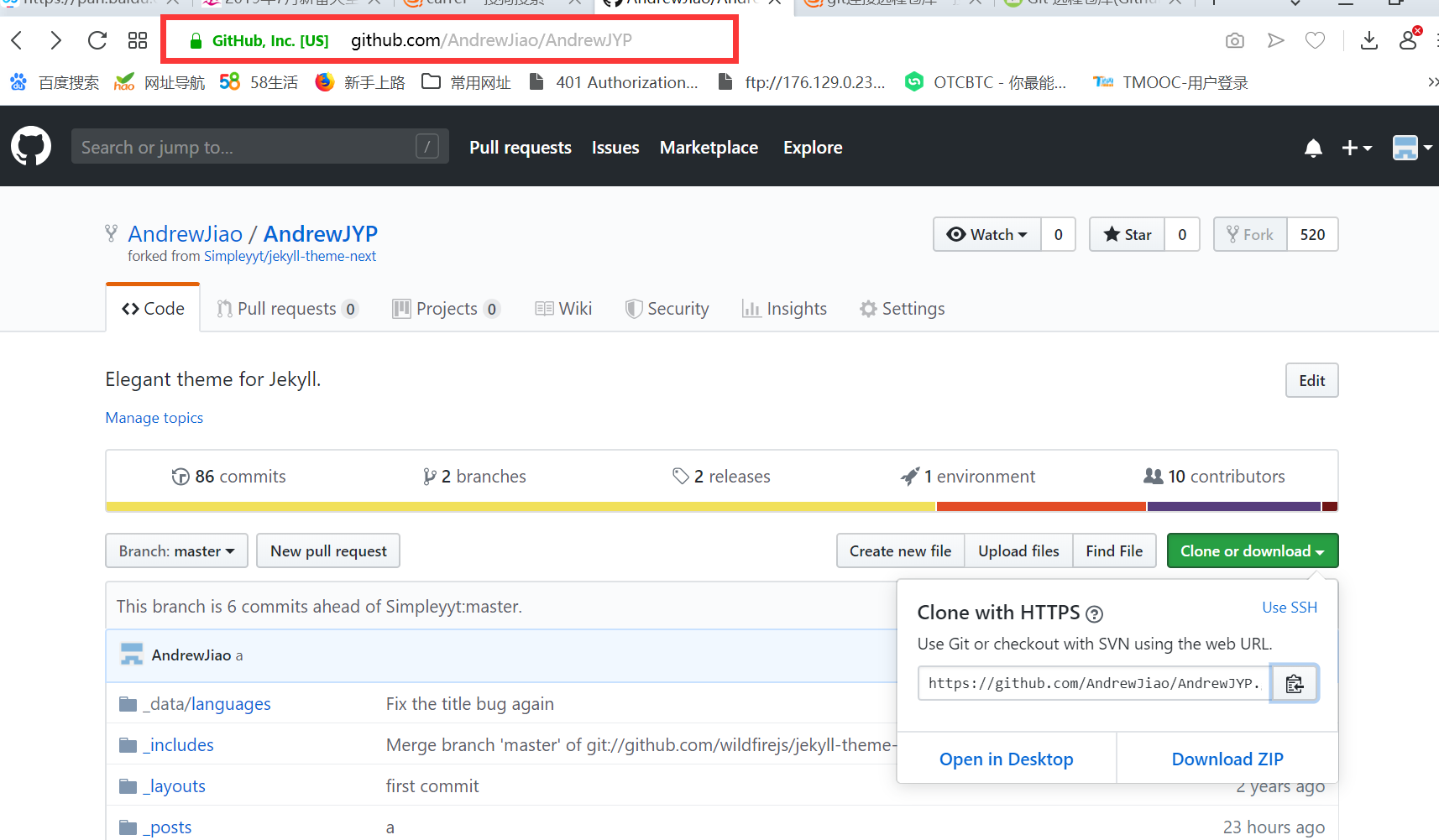
Task: View the 520 forks count
Action: [x=1312, y=235]
